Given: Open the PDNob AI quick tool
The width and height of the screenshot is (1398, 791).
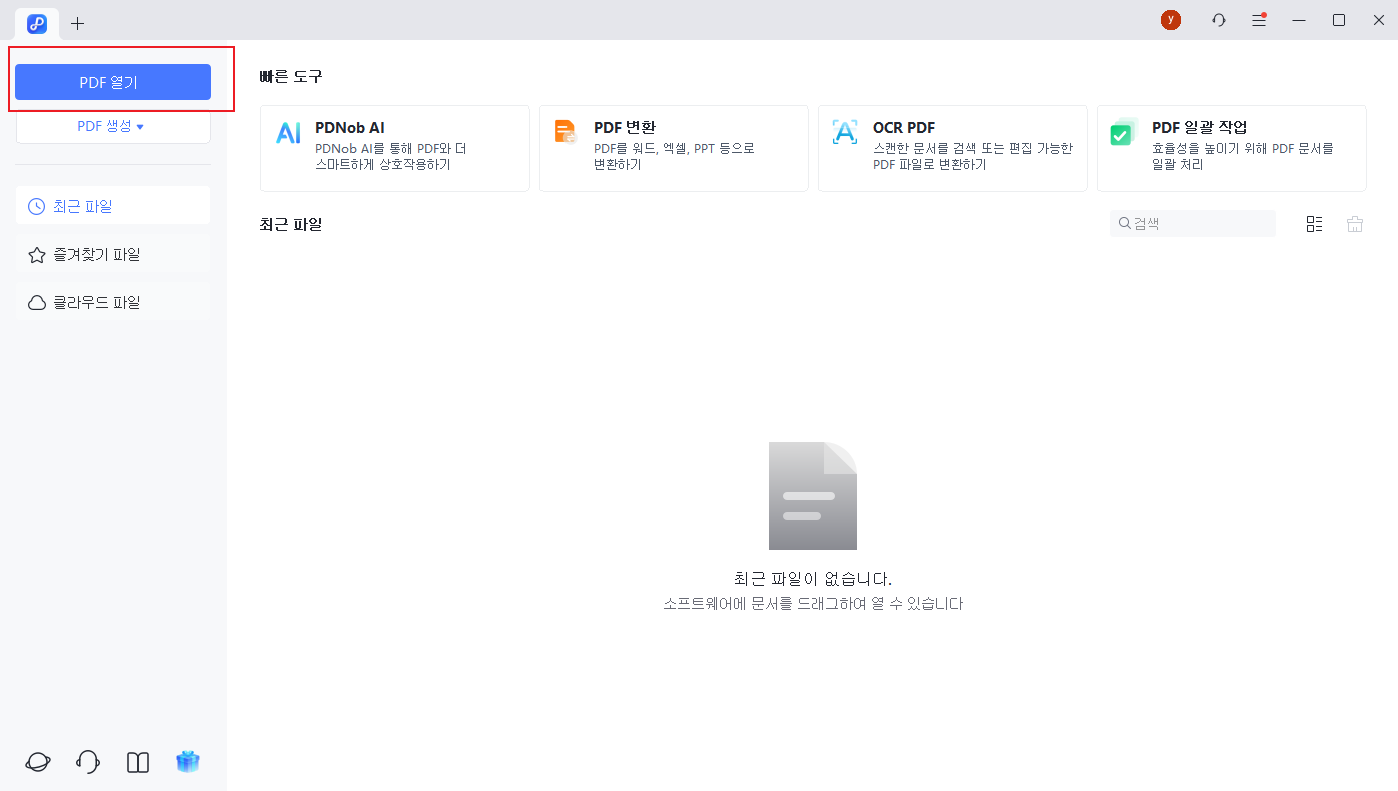Looking at the screenshot, I should click(x=394, y=148).
